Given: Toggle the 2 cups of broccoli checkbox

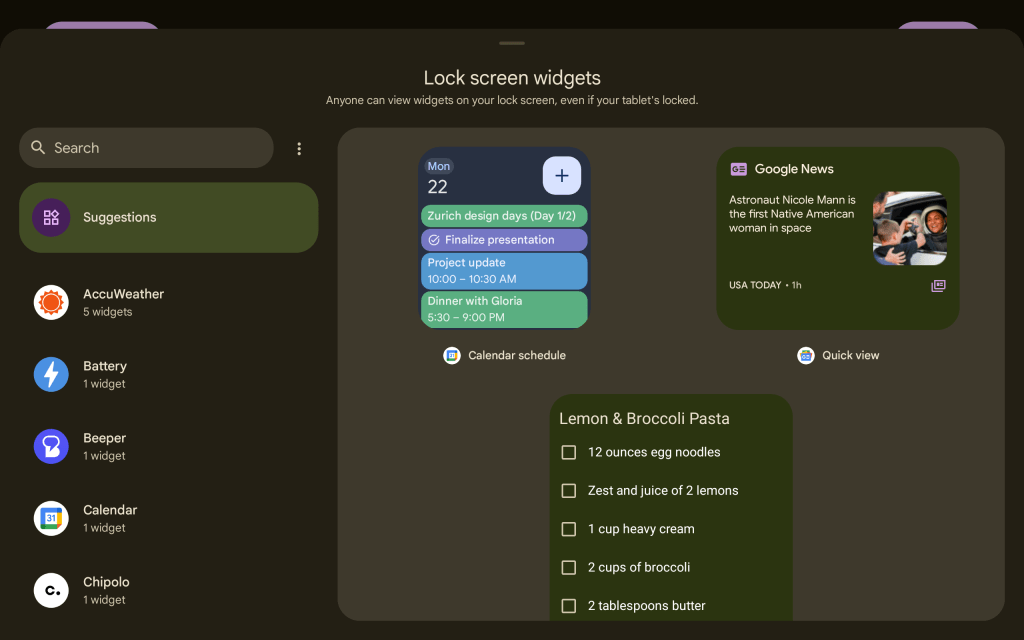Looking at the screenshot, I should coord(569,567).
